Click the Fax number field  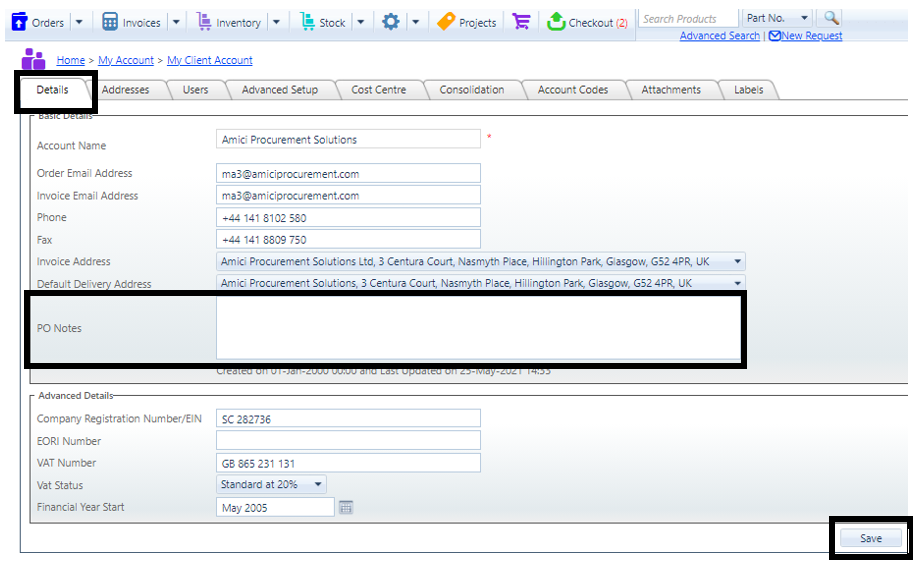point(349,239)
